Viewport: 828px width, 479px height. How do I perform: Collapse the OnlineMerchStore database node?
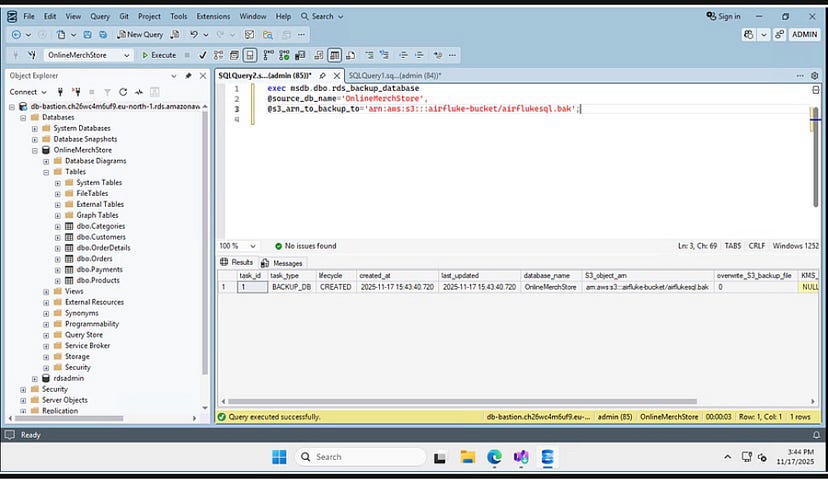pos(35,151)
